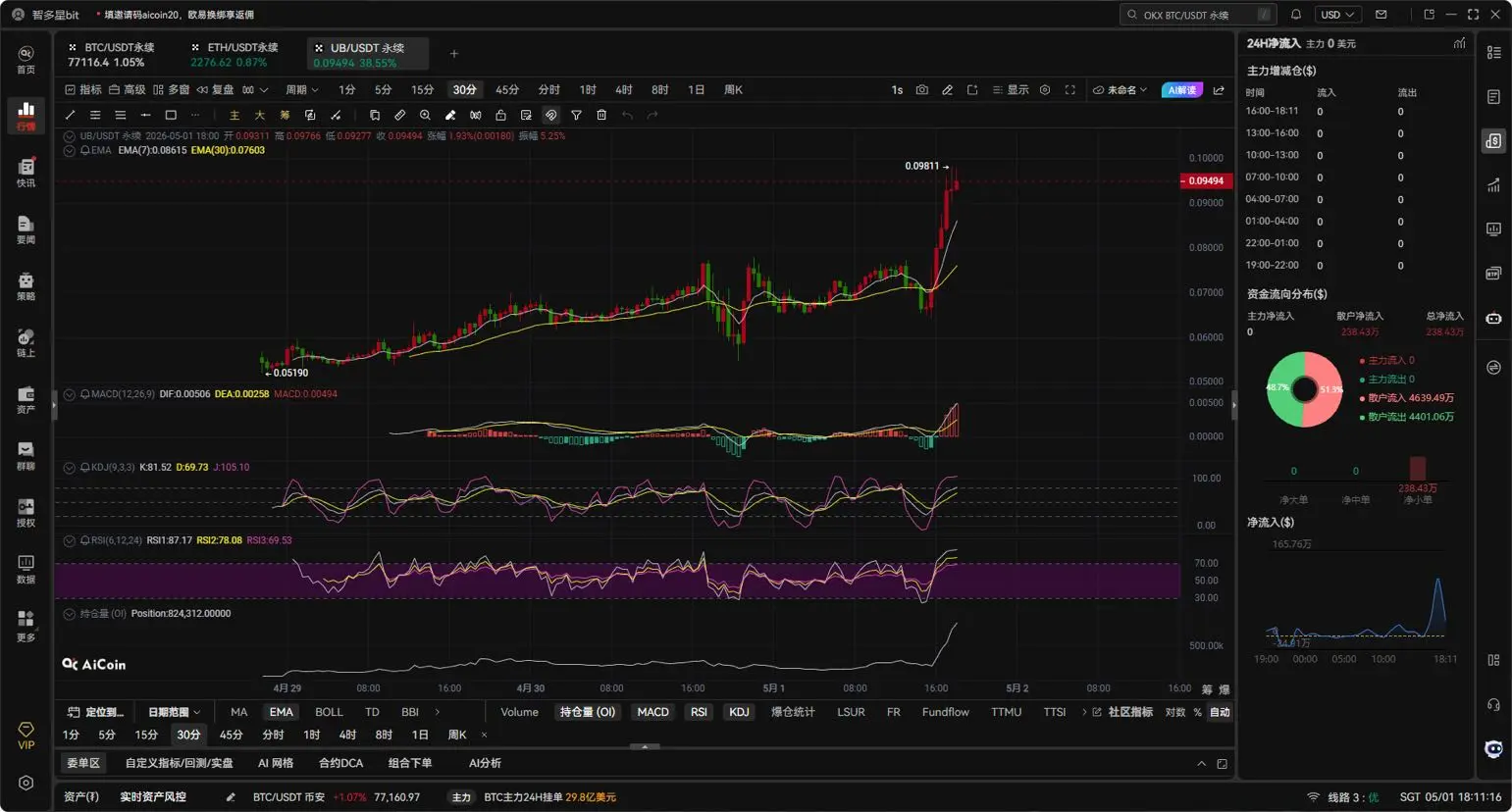The height and width of the screenshot is (812, 1512).
Task: Enter fullscreen chart mode
Action: tap(1070, 90)
